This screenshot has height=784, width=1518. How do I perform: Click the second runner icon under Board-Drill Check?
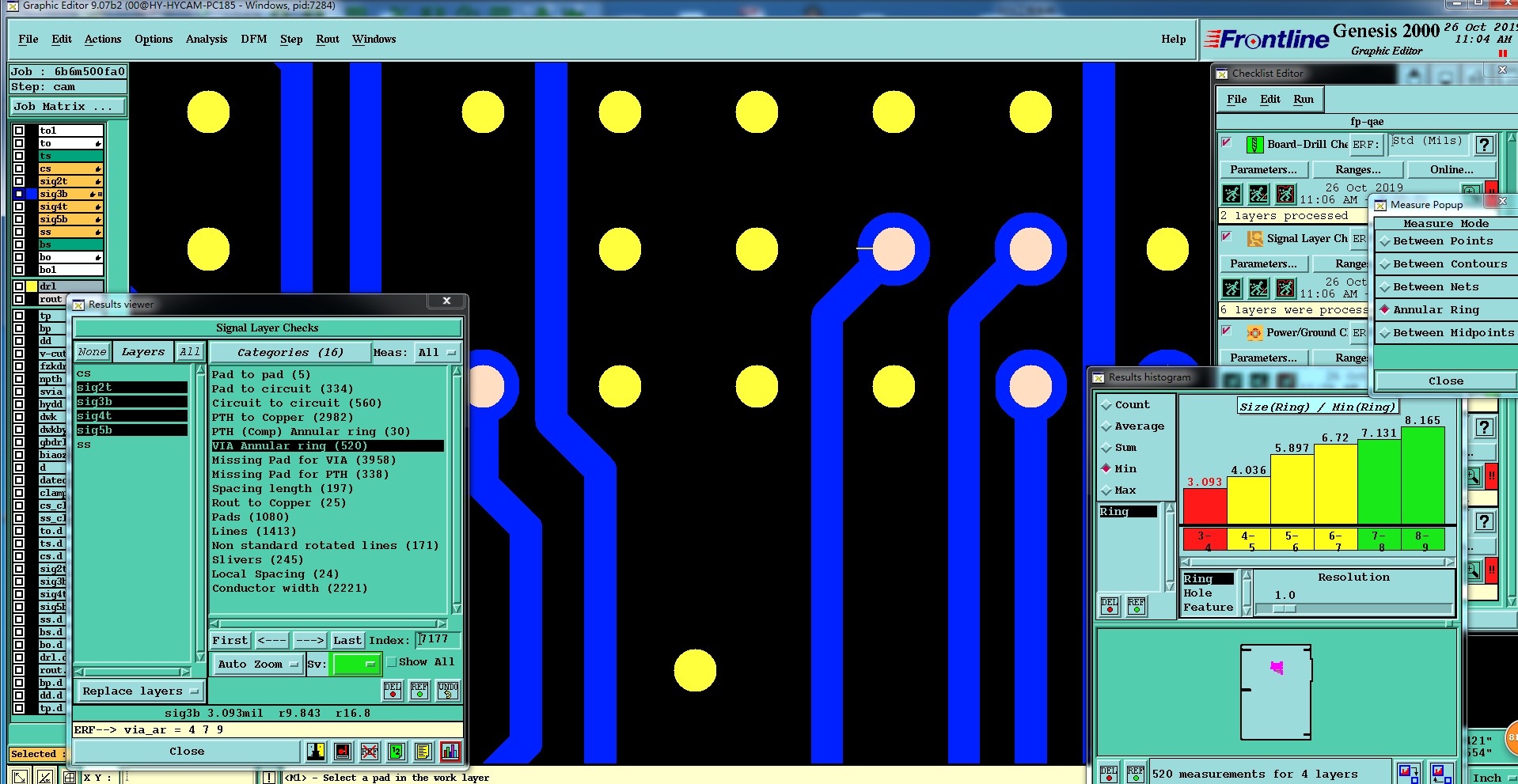(x=1258, y=194)
